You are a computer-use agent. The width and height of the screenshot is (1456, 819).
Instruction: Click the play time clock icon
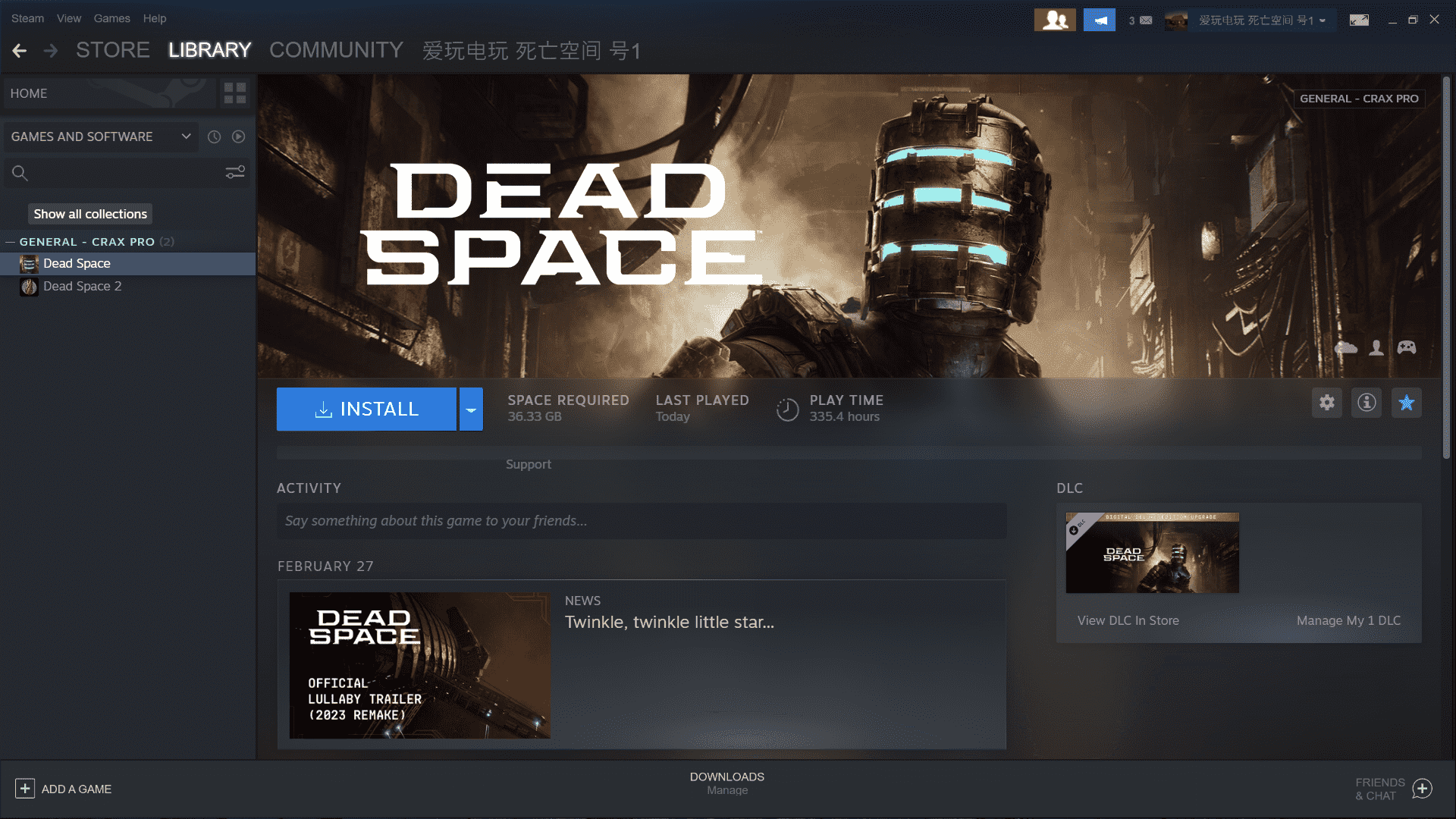(x=787, y=409)
